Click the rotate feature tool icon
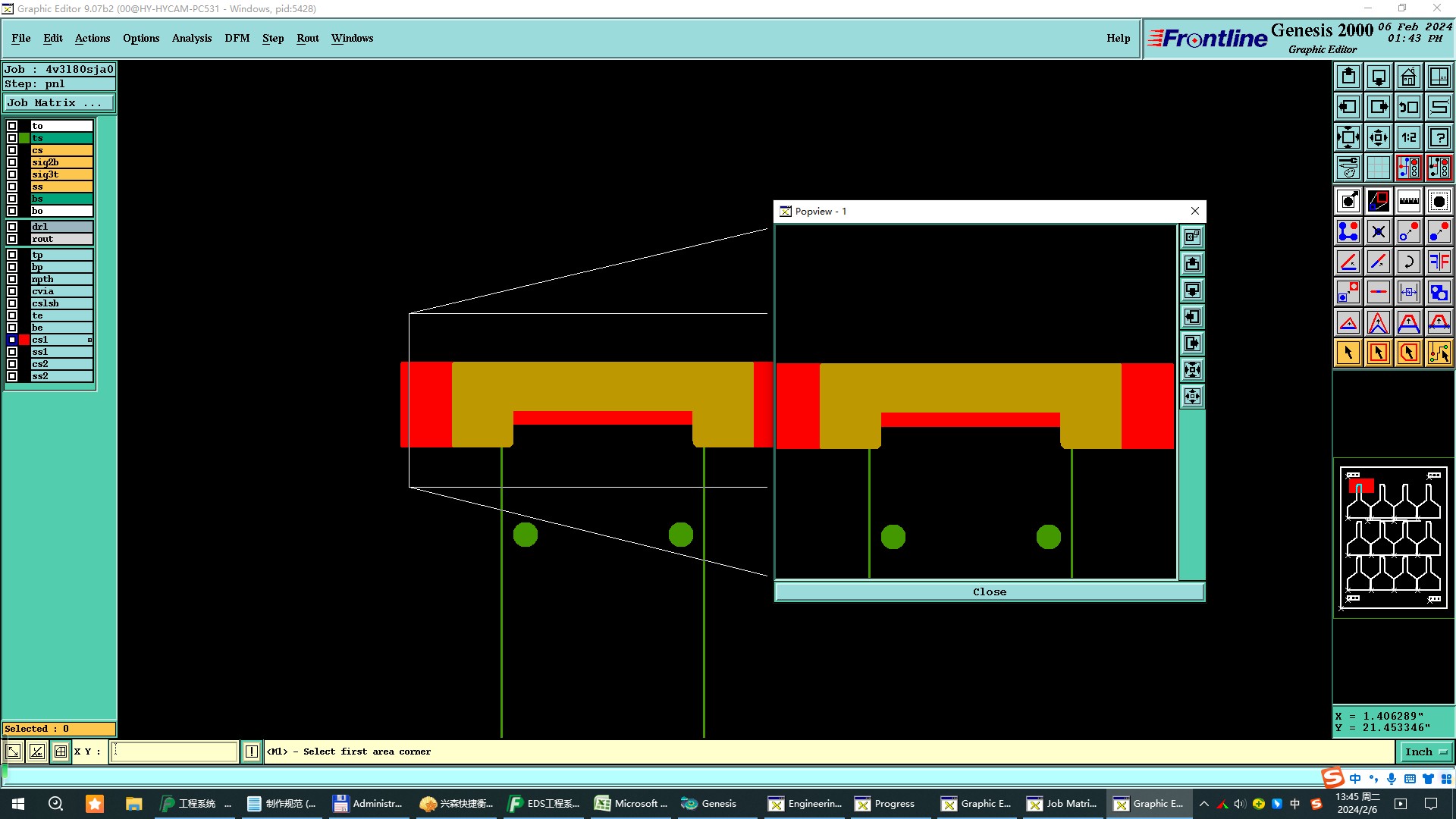The width and height of the screenshot is (1456, 819). 1408,262
